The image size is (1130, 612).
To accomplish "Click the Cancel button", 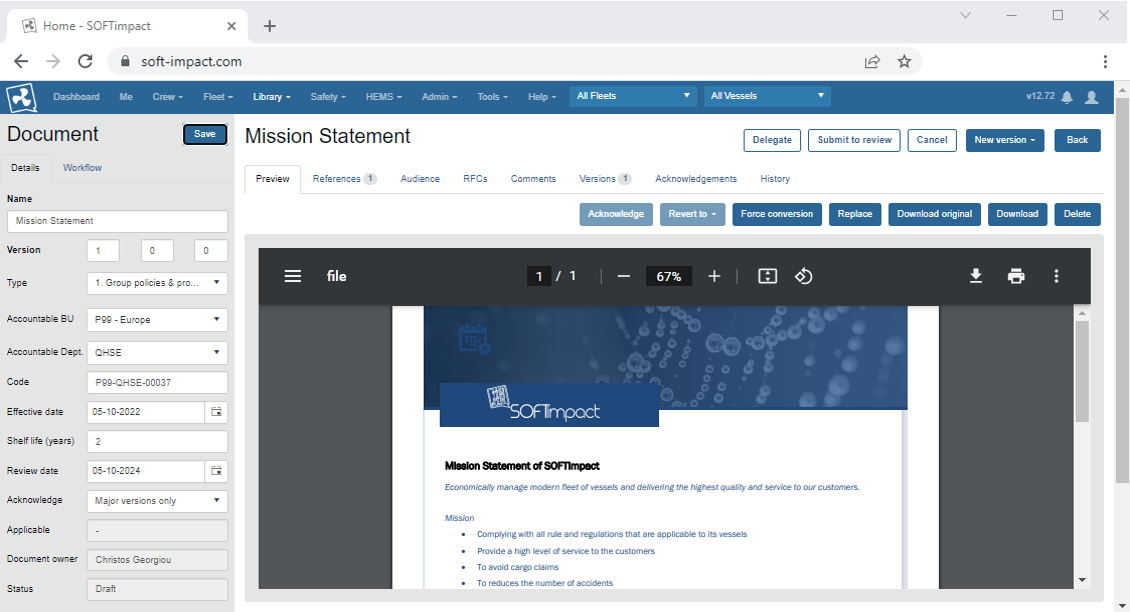I will tap(932, 140).
